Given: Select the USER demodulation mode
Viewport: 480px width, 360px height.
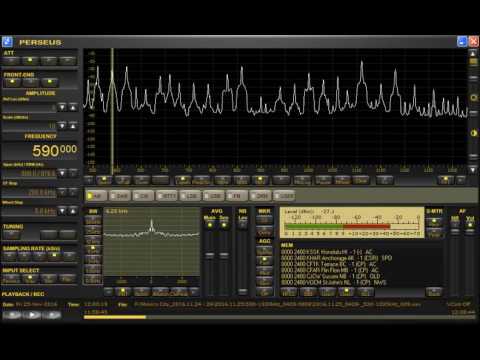Looking at the screenshot, I should click(284, 196).
